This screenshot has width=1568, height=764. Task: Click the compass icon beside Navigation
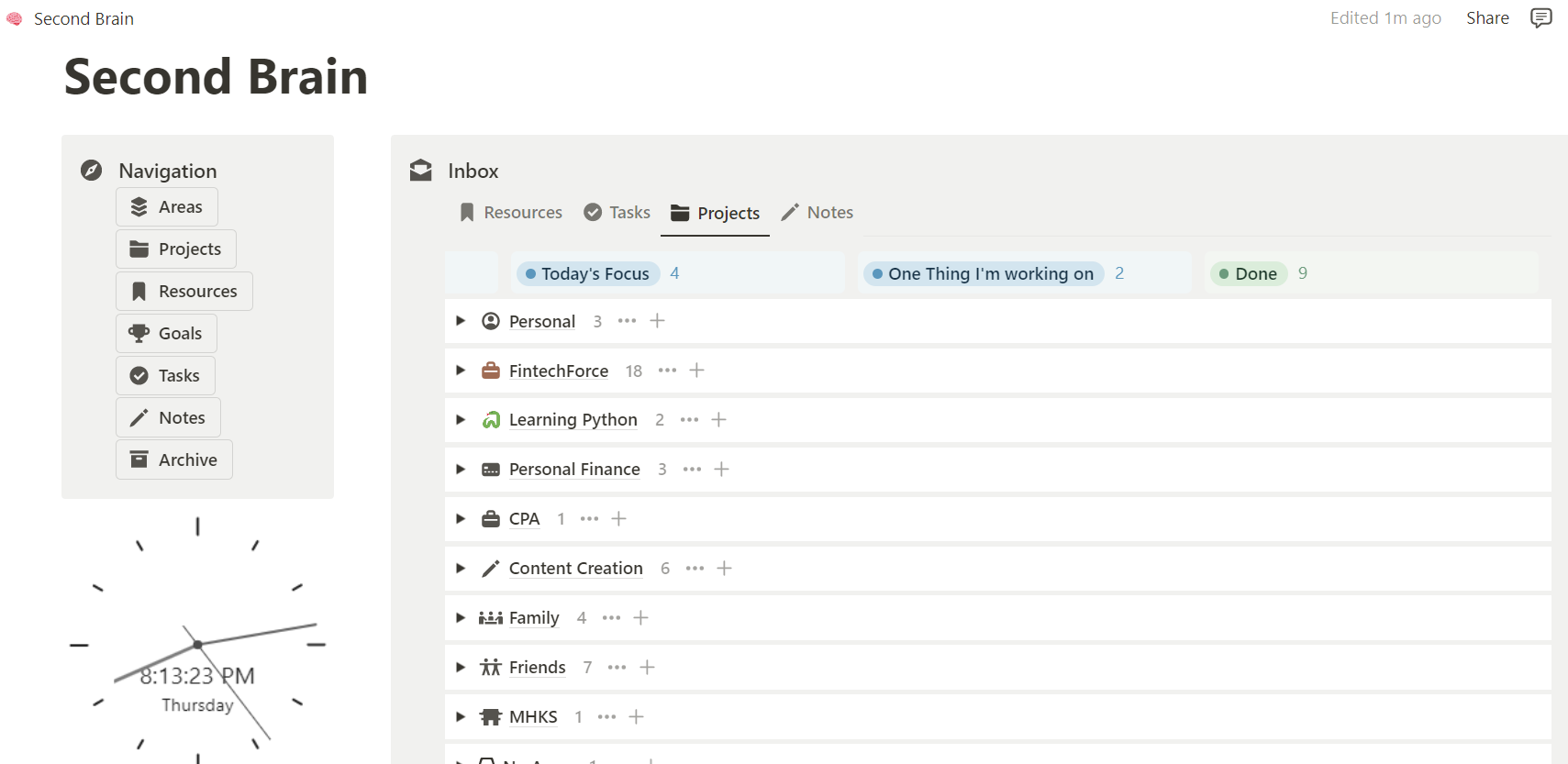click(91, 171)
